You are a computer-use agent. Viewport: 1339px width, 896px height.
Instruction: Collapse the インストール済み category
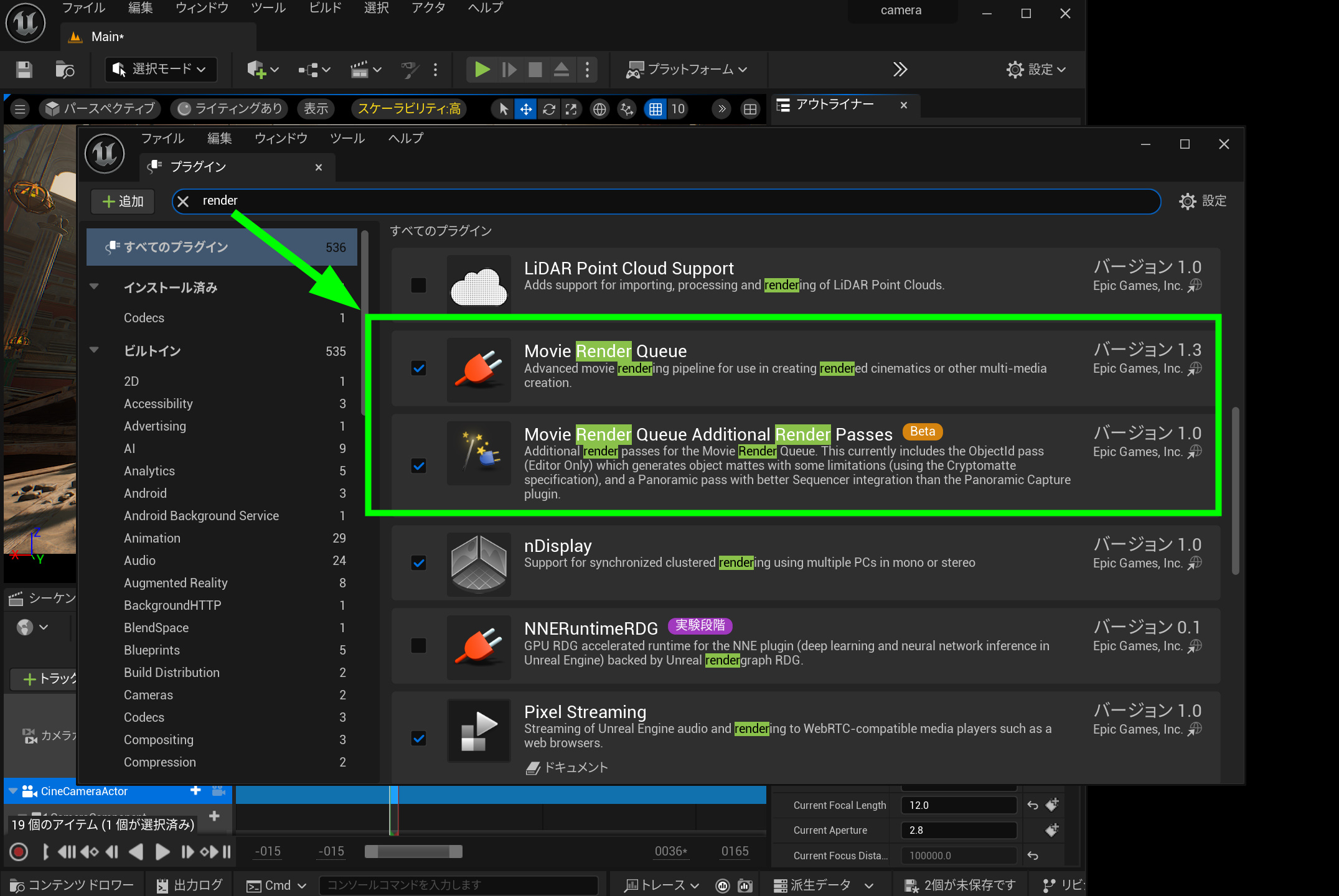point(95,287)
